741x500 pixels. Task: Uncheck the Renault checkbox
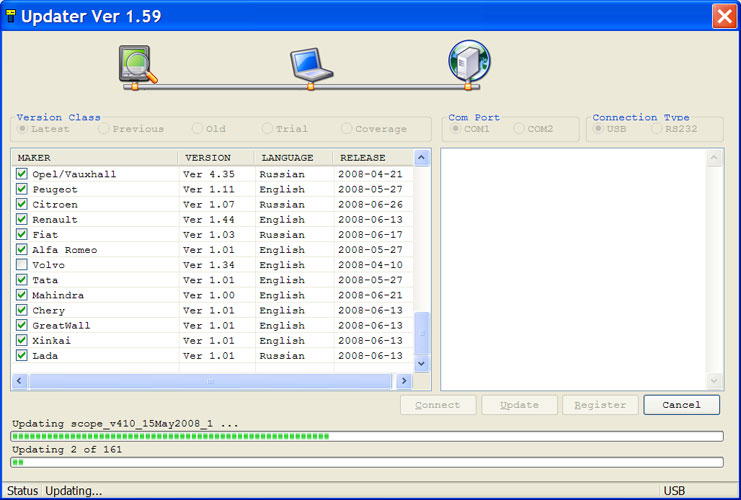pos(22,219)
